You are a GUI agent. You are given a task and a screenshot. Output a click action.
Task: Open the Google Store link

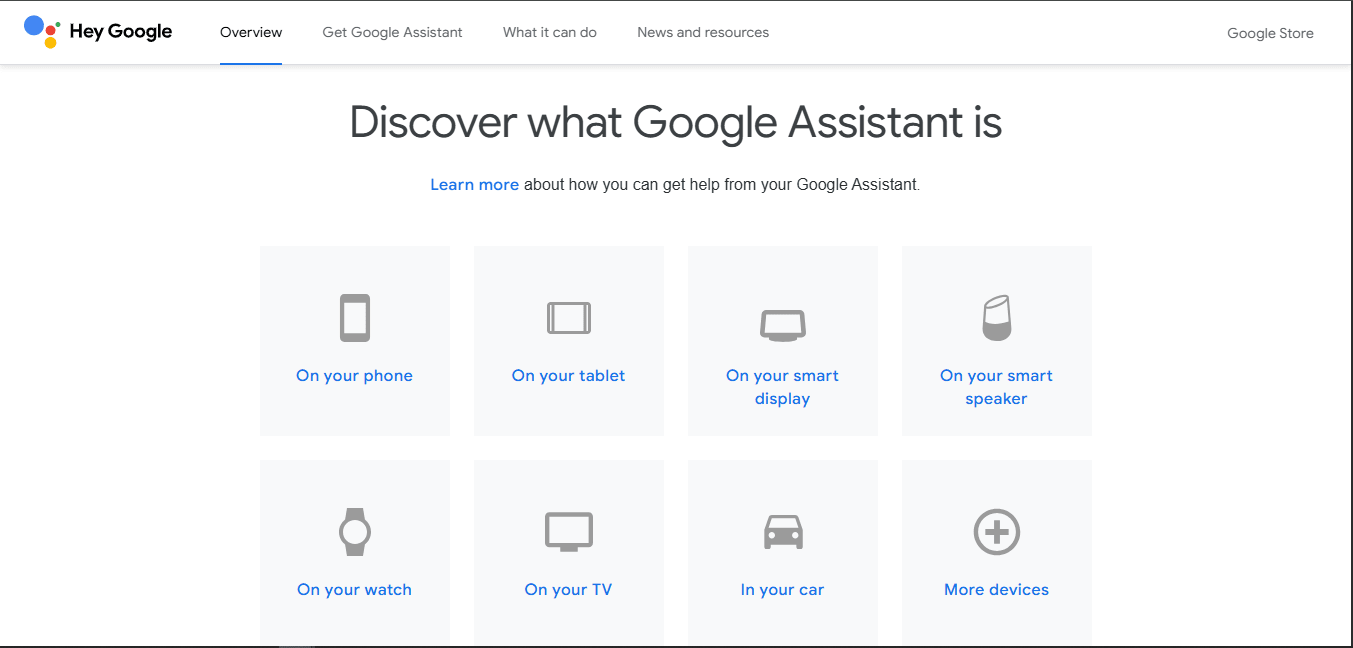[1270, 32]
